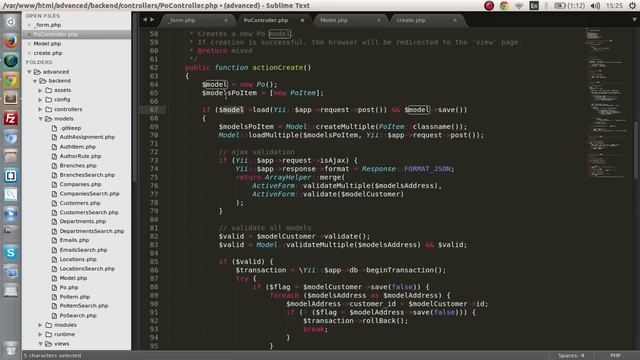Show the clock calendar at 15:25
640x360 pixels.
(x=614, y=6)
